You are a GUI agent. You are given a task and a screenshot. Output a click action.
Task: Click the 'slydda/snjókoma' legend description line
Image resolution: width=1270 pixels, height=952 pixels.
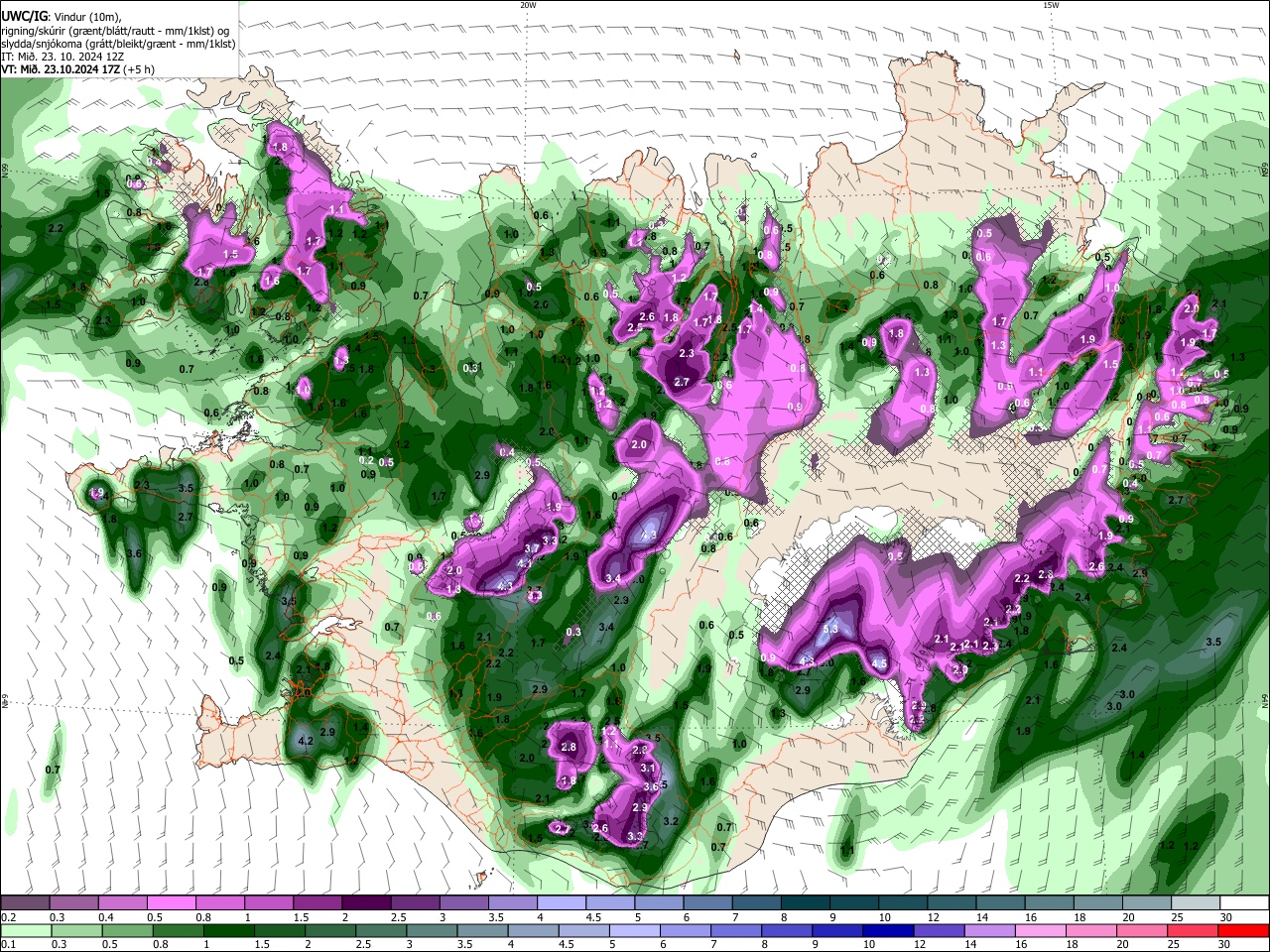click(118, 44)
